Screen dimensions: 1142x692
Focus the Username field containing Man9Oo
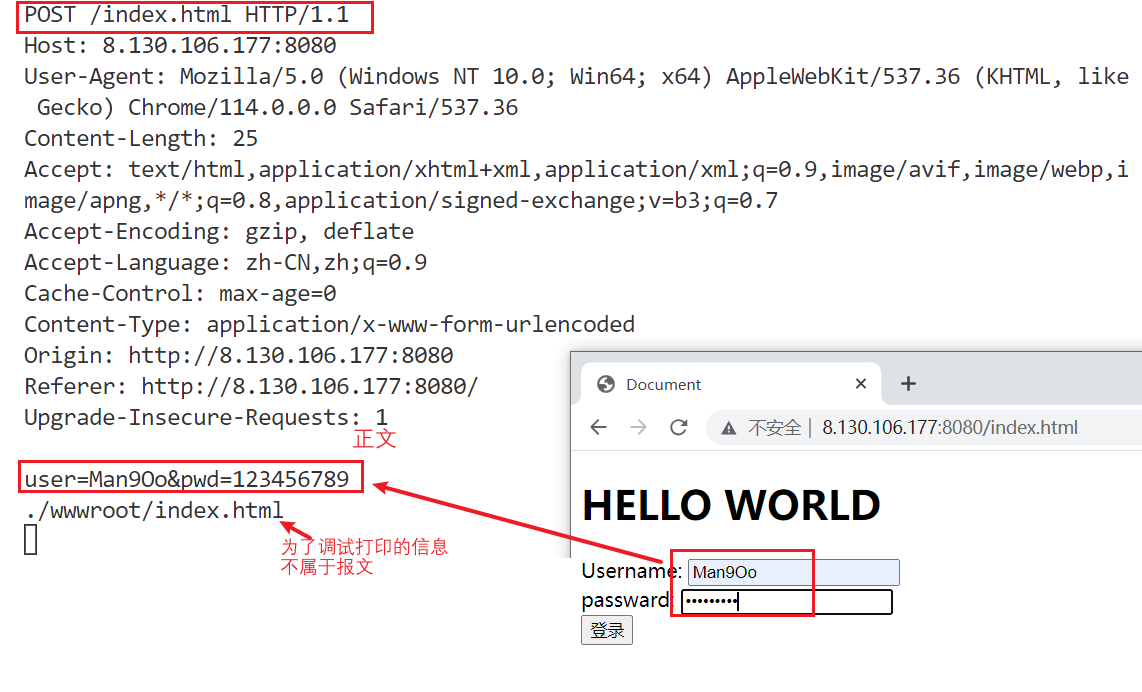(793, 572)
